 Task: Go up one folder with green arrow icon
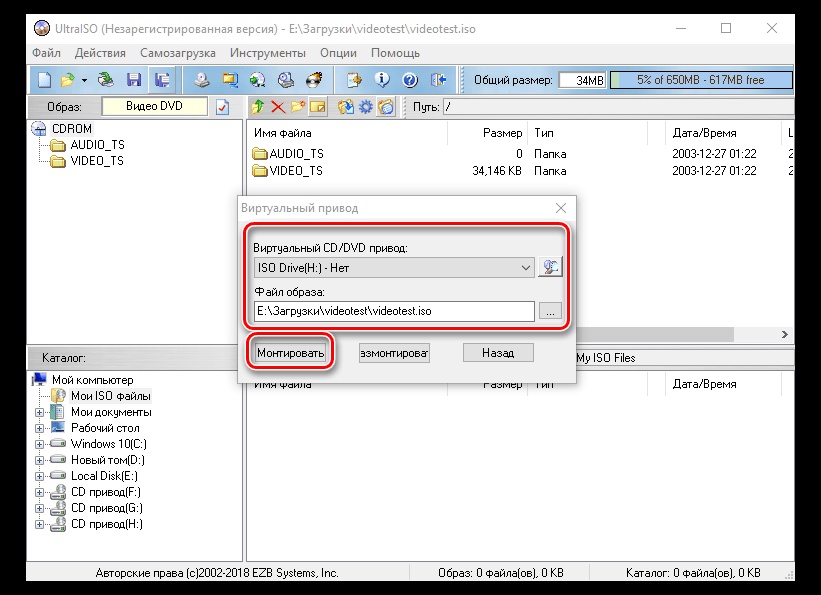pos(258,107)
